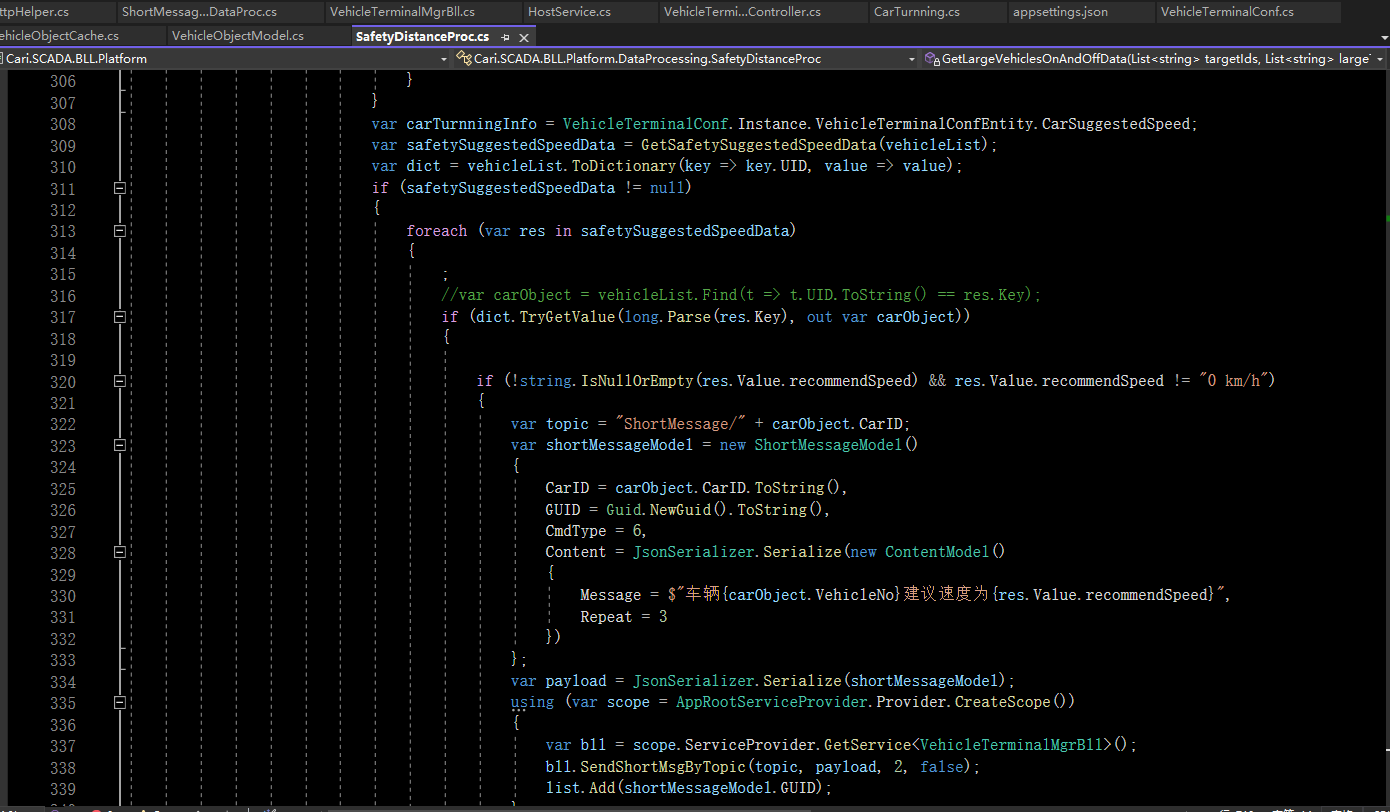Place cursor on carTurnningInfo variable
The image size is (1390, 812).
(x=471, y=124)
